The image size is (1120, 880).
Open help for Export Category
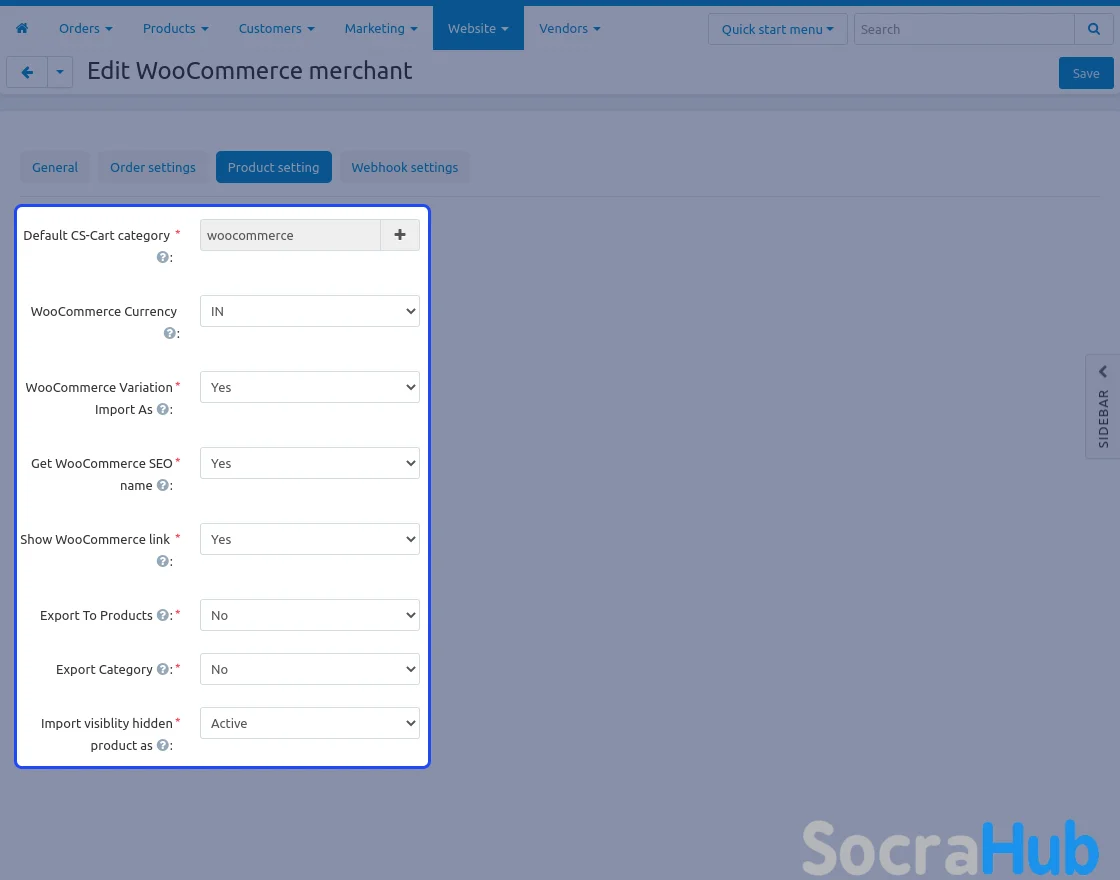click(163, 669)
